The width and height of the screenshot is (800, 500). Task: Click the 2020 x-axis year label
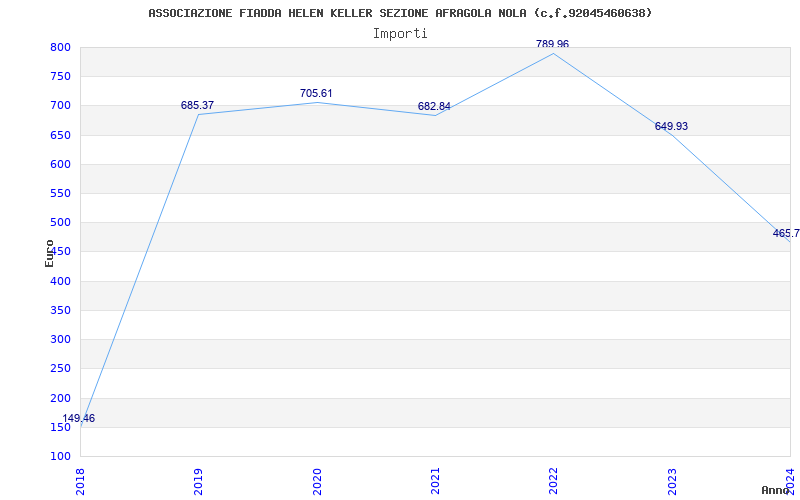pos(317,481)
